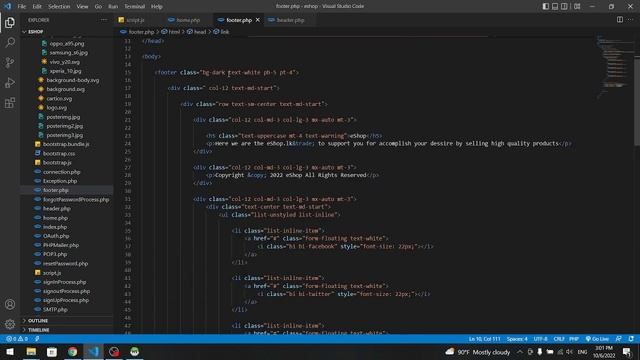
Task: Open Source Control view
Action: tap(10, 62)
